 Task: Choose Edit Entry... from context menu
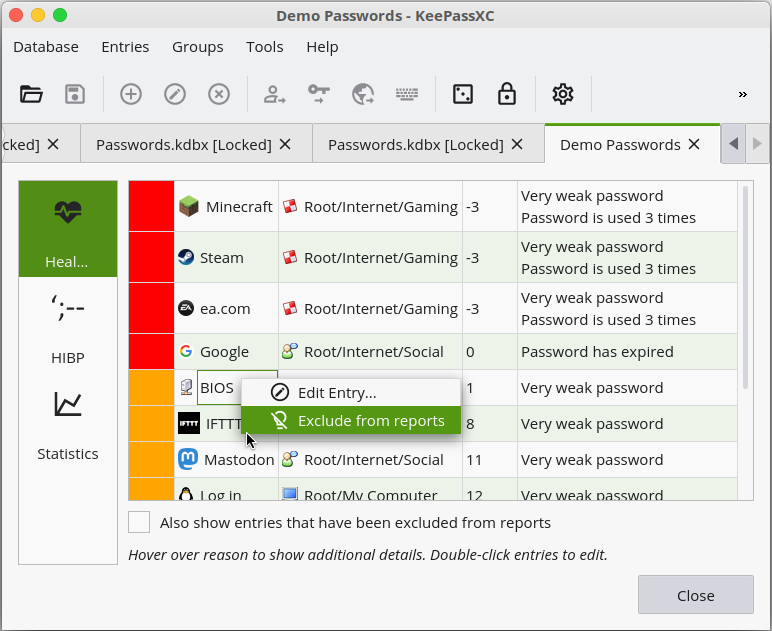[x=351, y=393]
